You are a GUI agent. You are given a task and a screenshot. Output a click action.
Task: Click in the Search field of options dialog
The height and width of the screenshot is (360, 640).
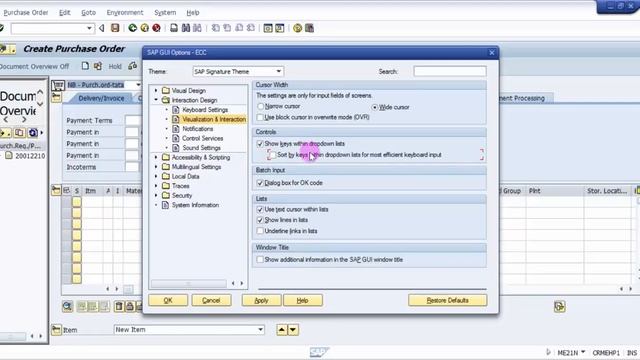click(450, 71)
